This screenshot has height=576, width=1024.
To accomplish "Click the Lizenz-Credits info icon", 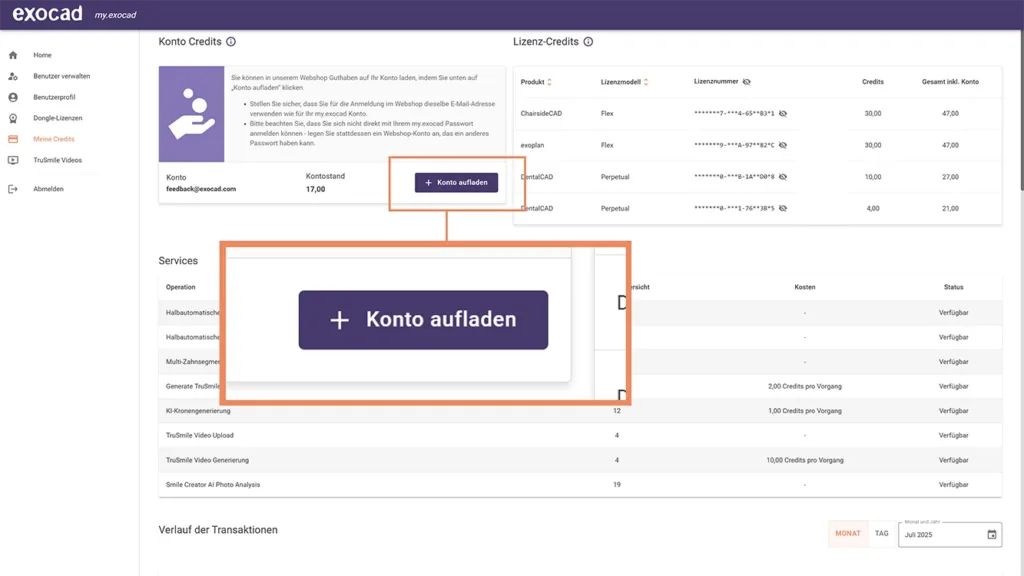I will [588, 42].
